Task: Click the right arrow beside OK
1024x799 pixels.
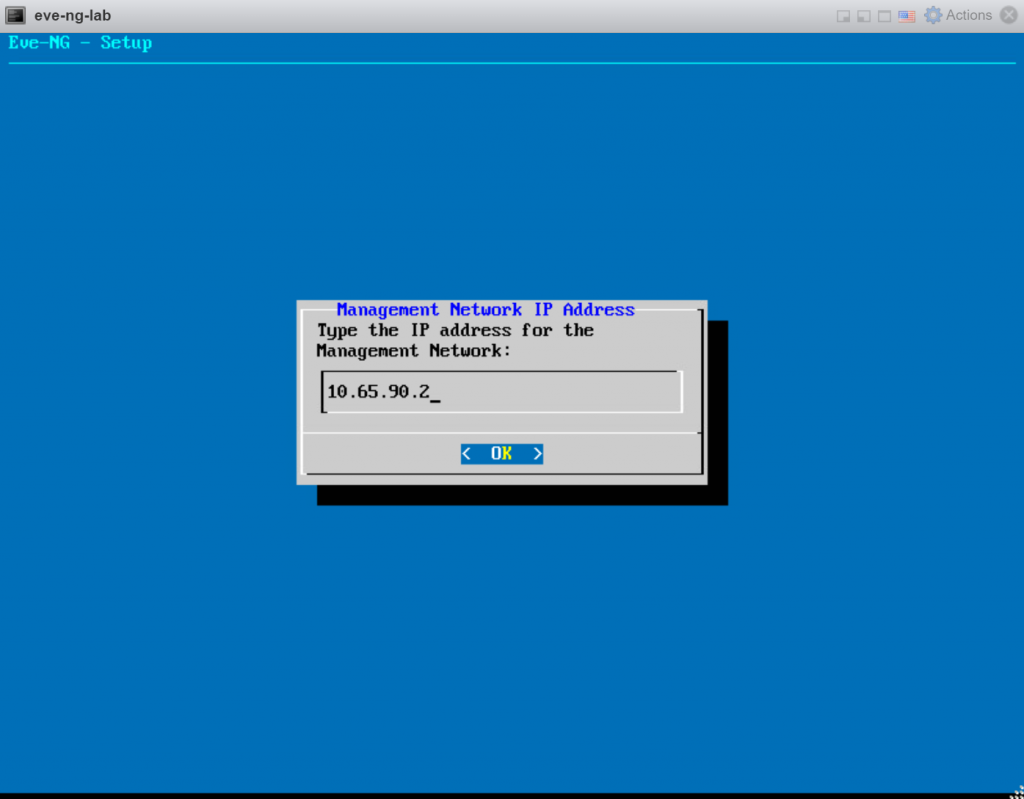Action: point(537,453)
